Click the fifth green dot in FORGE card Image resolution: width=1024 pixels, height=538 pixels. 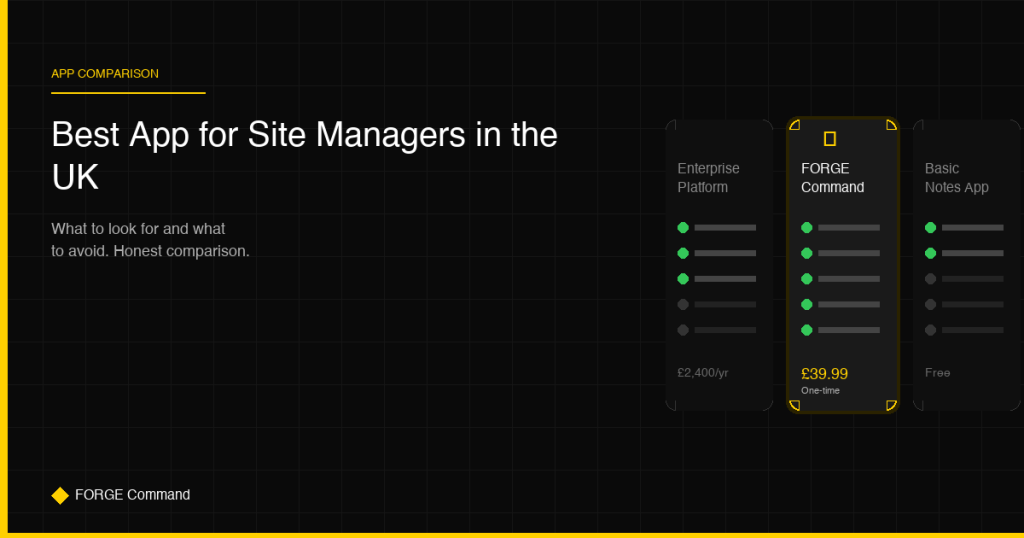[x=807, y=330]
